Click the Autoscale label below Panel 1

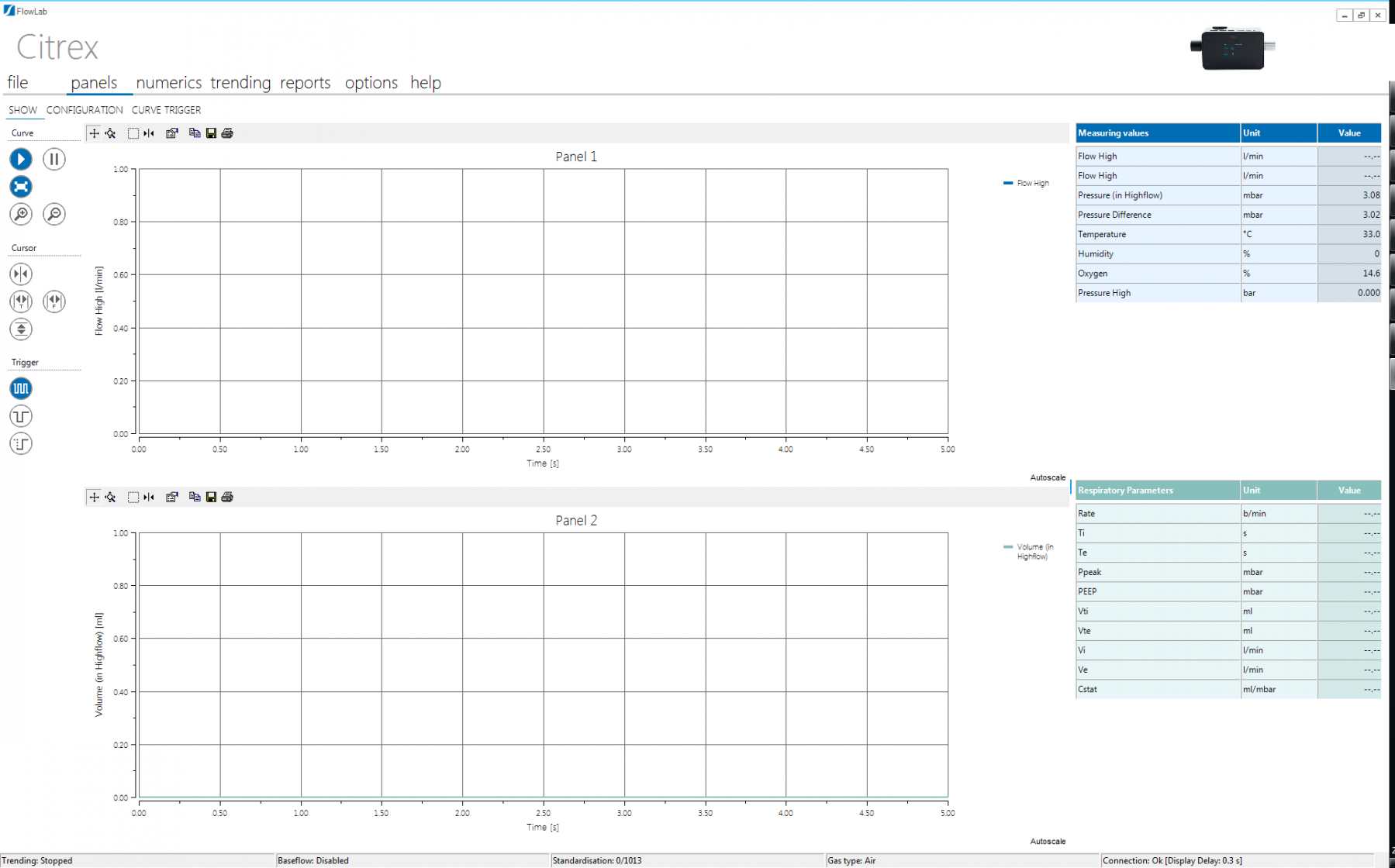point(1048,477)
